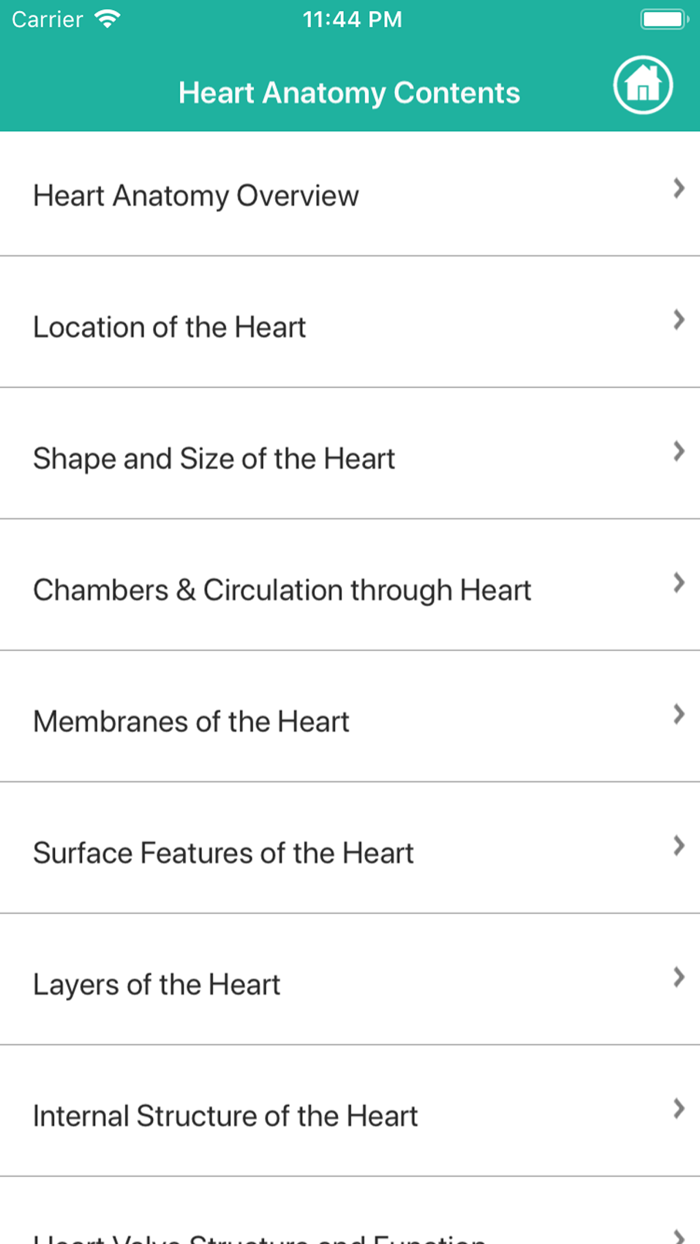Screen dimensions: 700x1244
Task: Tap the arrow next to Membranes of the Heart
Action: (679, 714)
